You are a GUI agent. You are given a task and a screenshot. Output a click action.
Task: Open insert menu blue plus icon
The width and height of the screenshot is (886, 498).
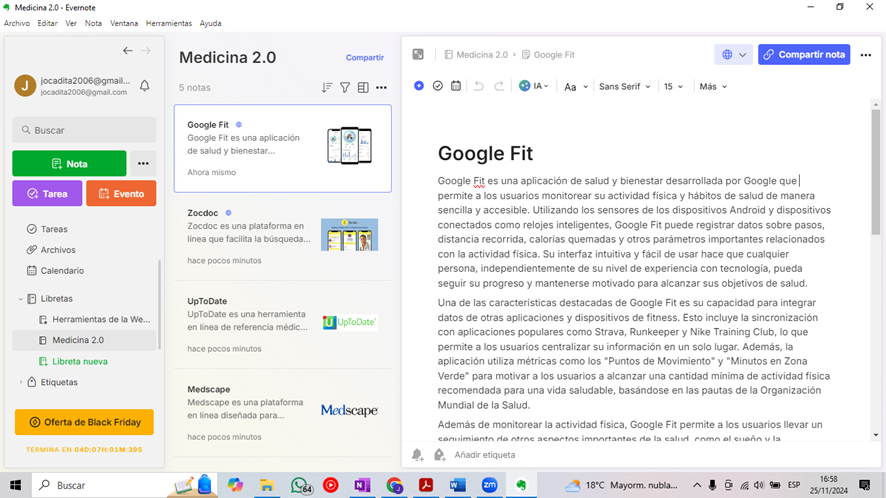[419, 86]
